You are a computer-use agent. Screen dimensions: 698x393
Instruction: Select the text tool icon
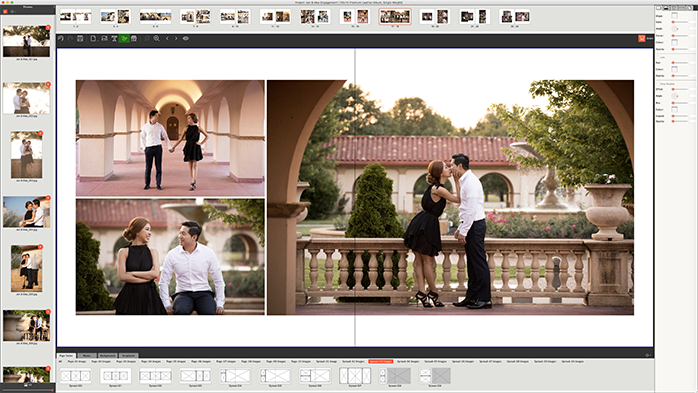(114, 39)
